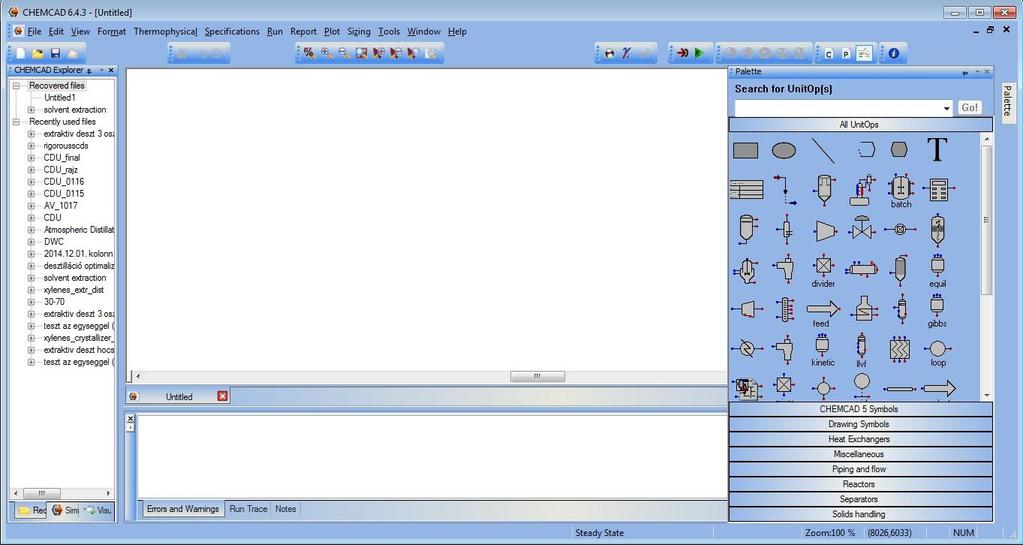The height and width of the screenshot is (545, 1023).
Task: Collapse the Recently used files node
Action: click(x=16, y=121)
